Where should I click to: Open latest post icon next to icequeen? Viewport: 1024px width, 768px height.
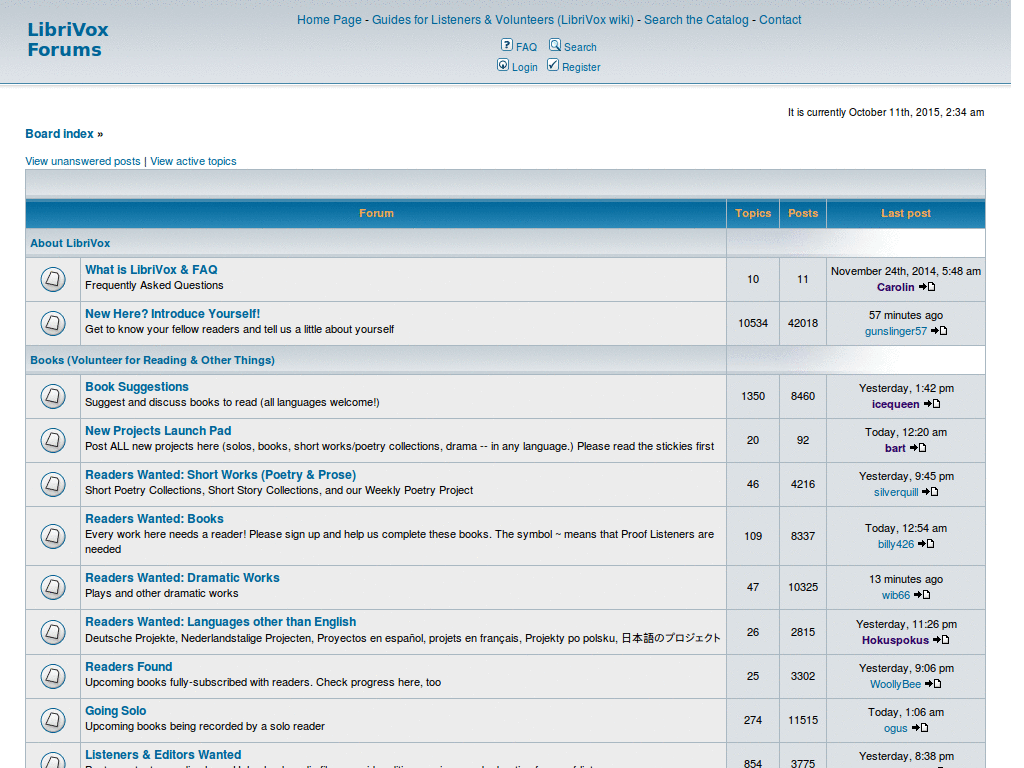click(932, 404)
